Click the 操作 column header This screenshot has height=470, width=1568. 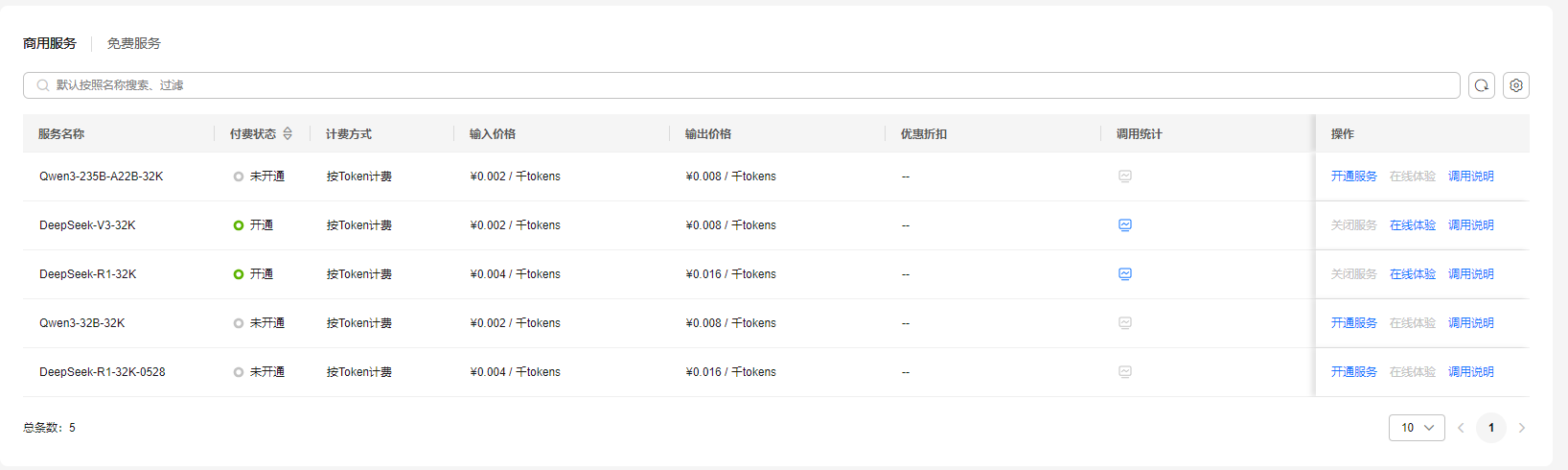click(x=1343, y=134)
